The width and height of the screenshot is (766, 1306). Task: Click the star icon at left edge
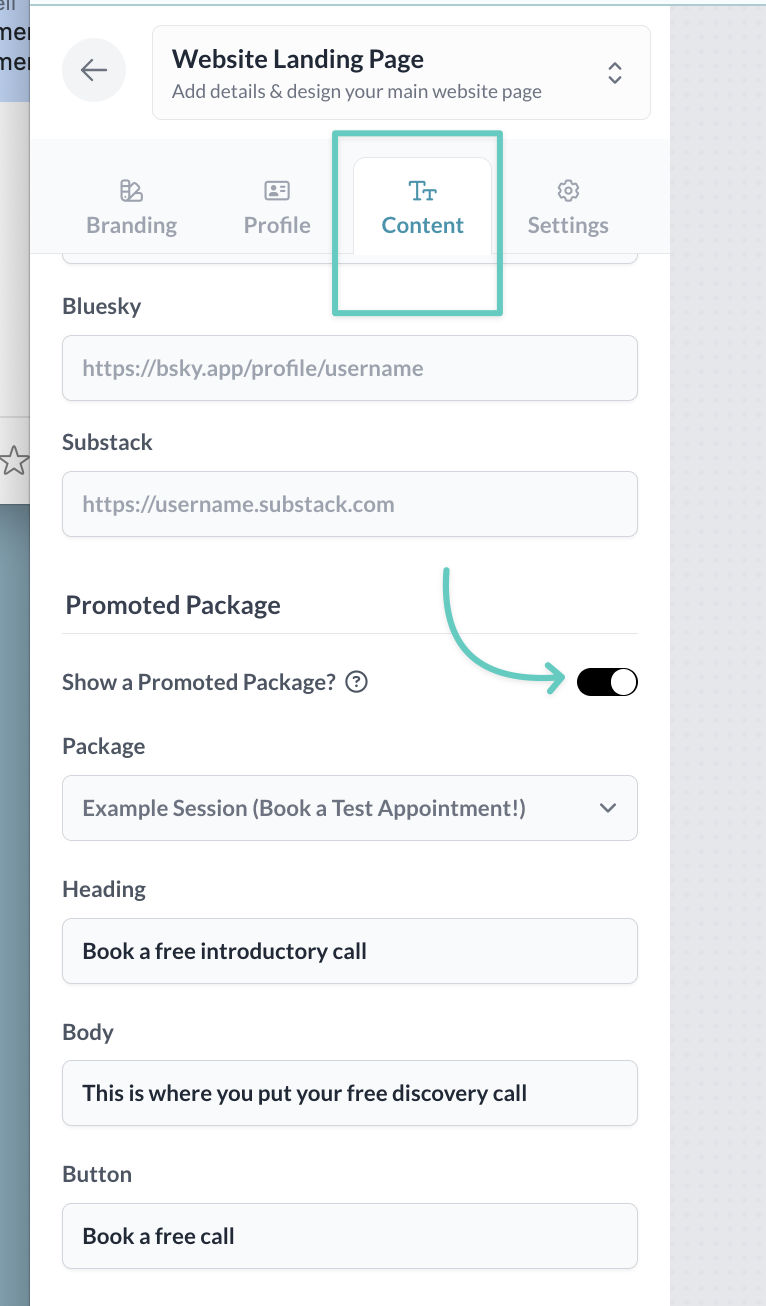pos(13,461)
